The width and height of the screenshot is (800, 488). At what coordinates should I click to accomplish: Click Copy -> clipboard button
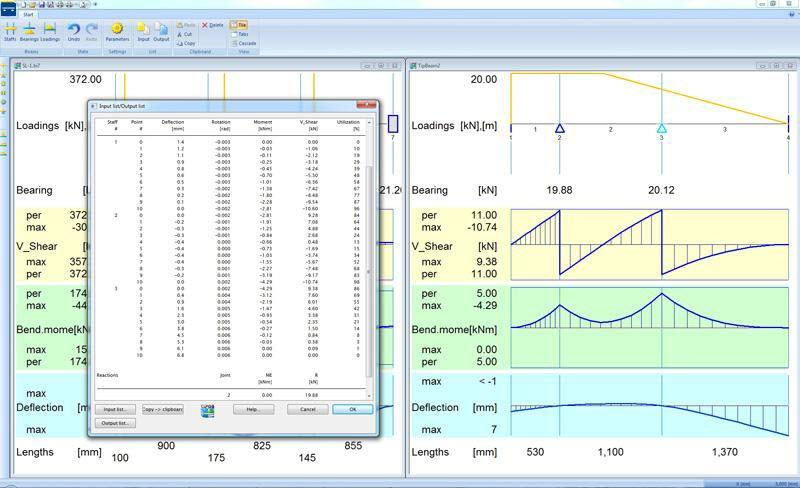[x=161, y=409]
